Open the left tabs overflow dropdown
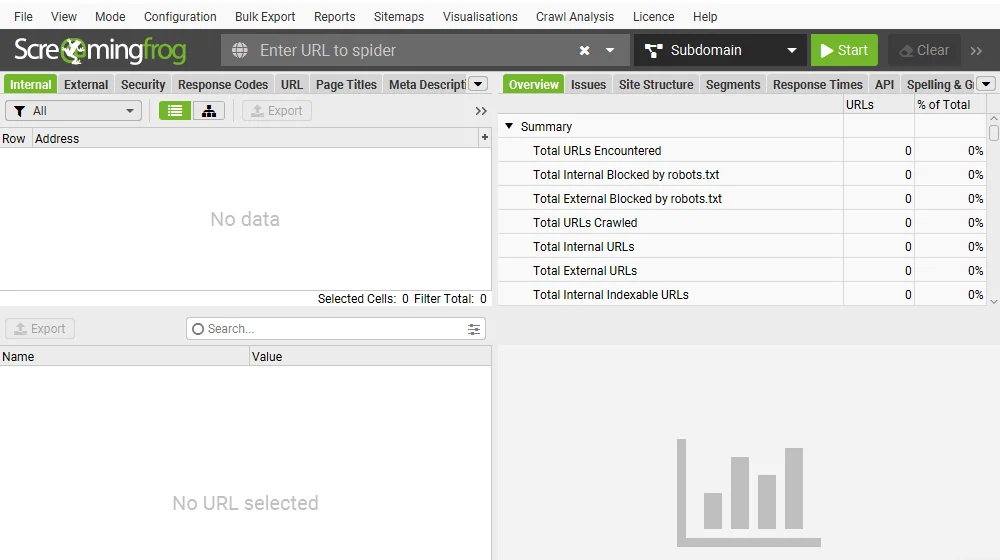This screenshot has height=560, width=1000. (478, 84)
